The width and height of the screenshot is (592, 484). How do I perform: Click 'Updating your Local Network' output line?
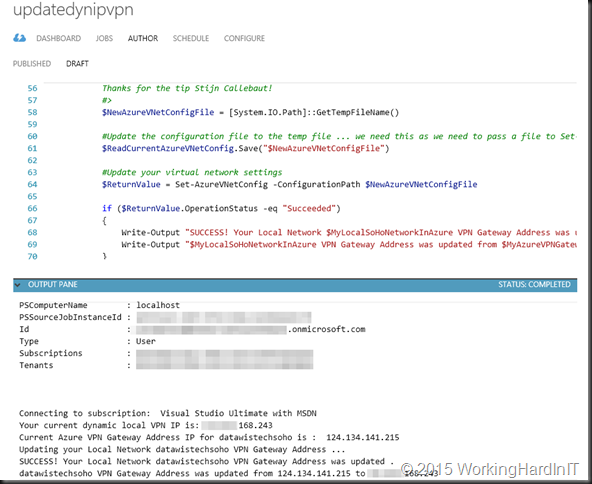pyautogui.click(x=182, y=450)
